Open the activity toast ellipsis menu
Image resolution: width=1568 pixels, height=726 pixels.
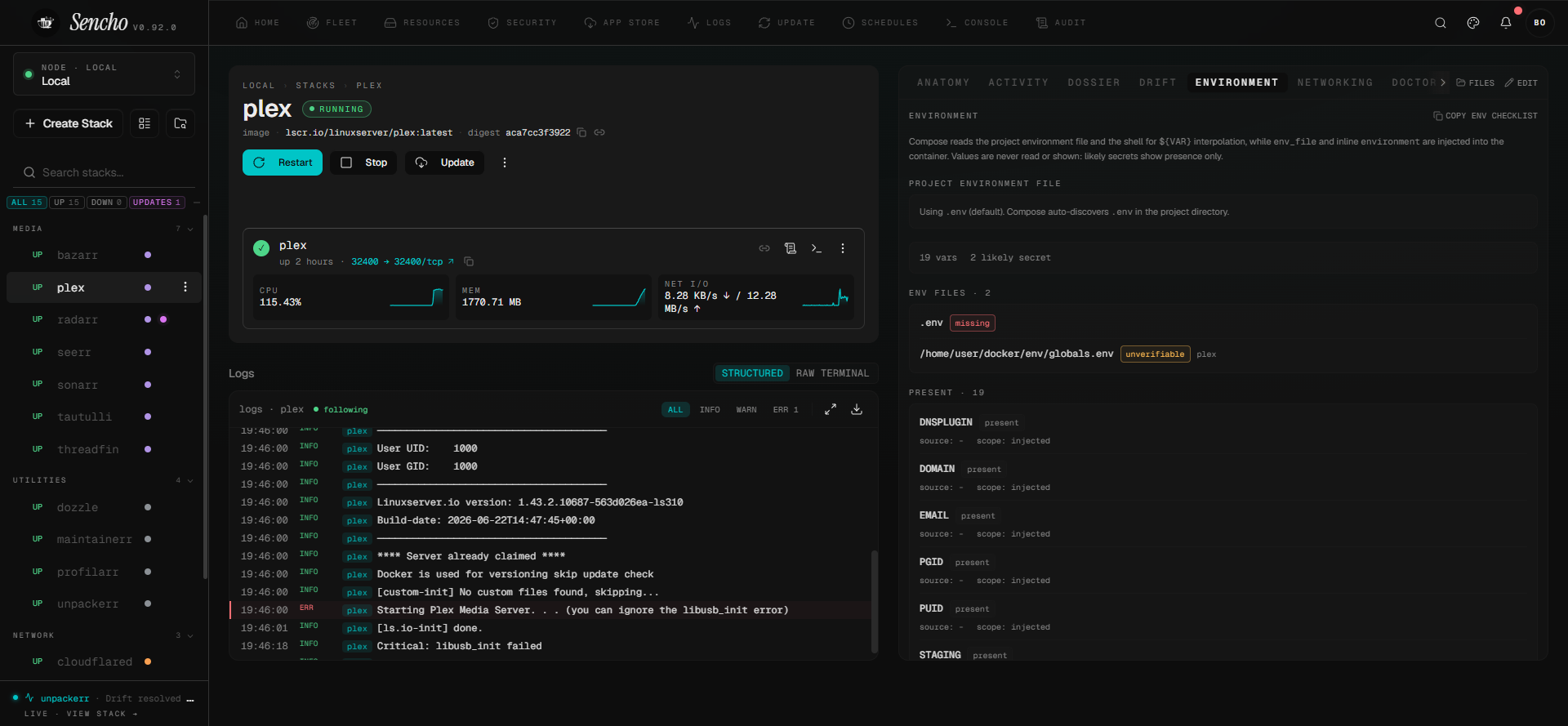pyautogui.click(x=190, y=699)
